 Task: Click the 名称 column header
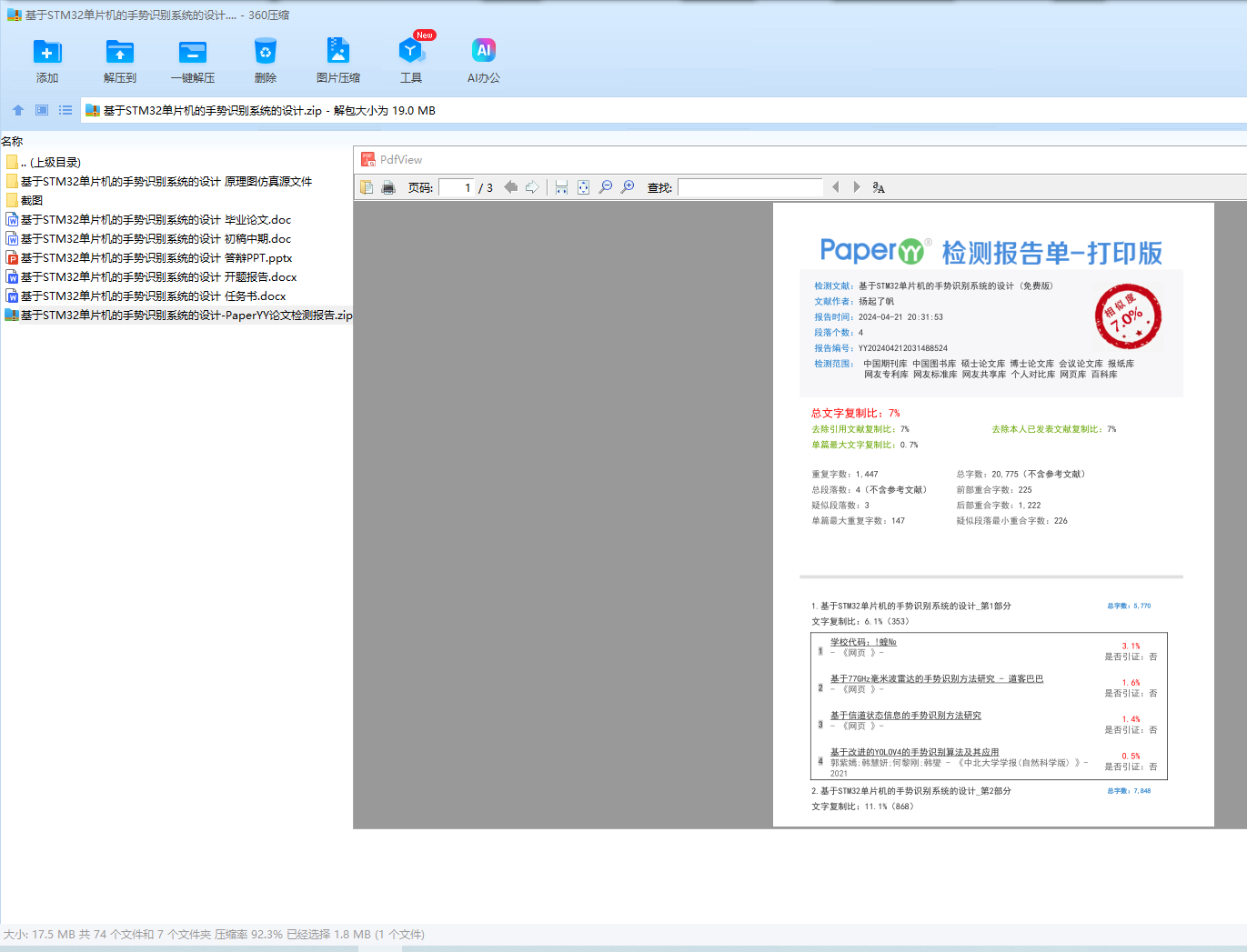click(12, 142)
